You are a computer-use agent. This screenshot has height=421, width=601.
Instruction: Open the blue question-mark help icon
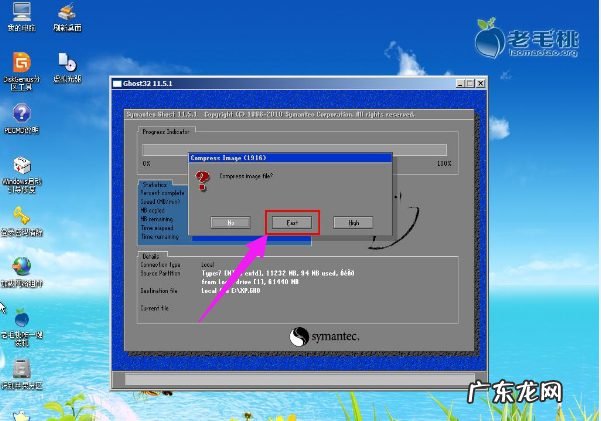[21, 113]
